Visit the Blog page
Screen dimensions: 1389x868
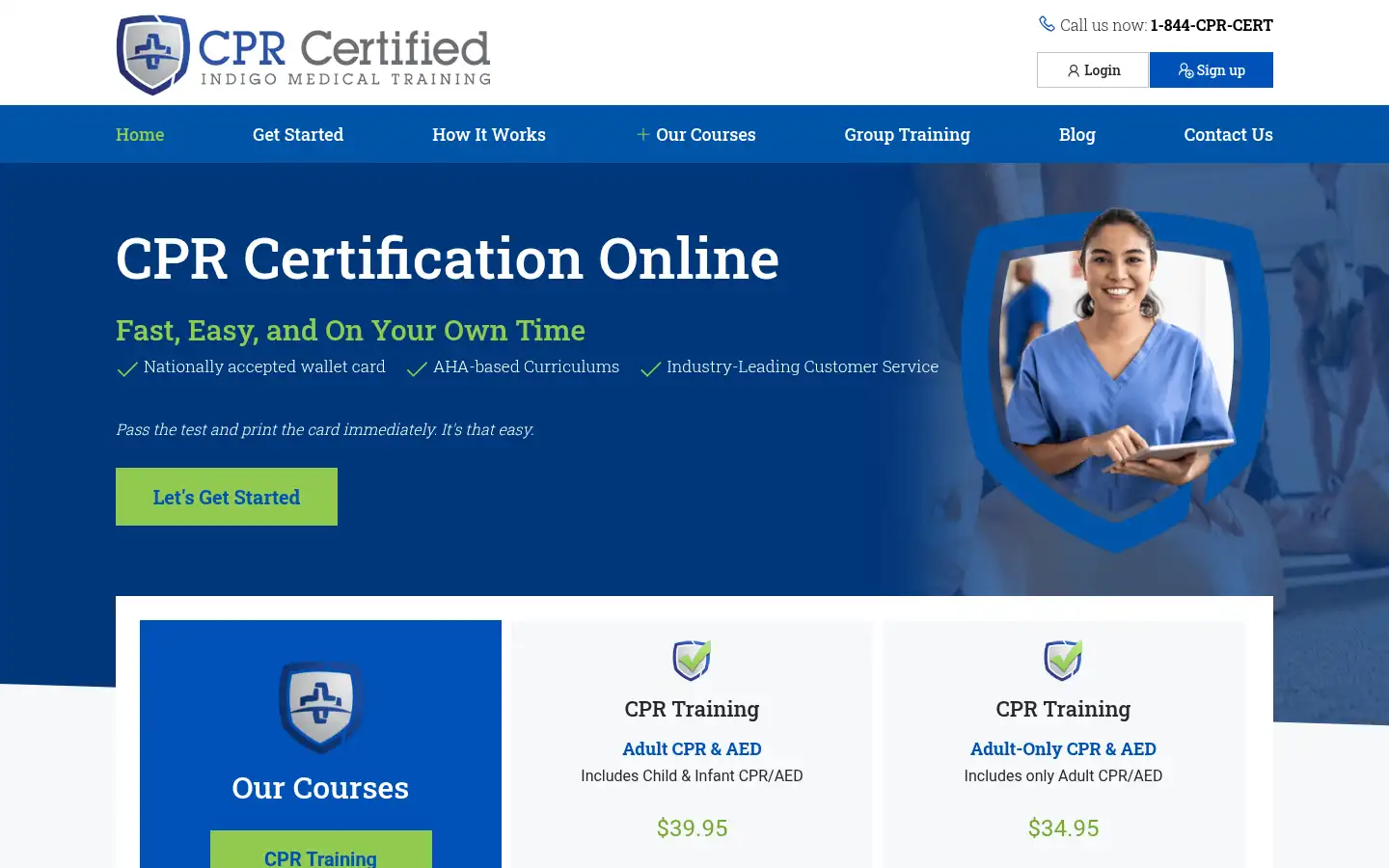(1077, 135)
